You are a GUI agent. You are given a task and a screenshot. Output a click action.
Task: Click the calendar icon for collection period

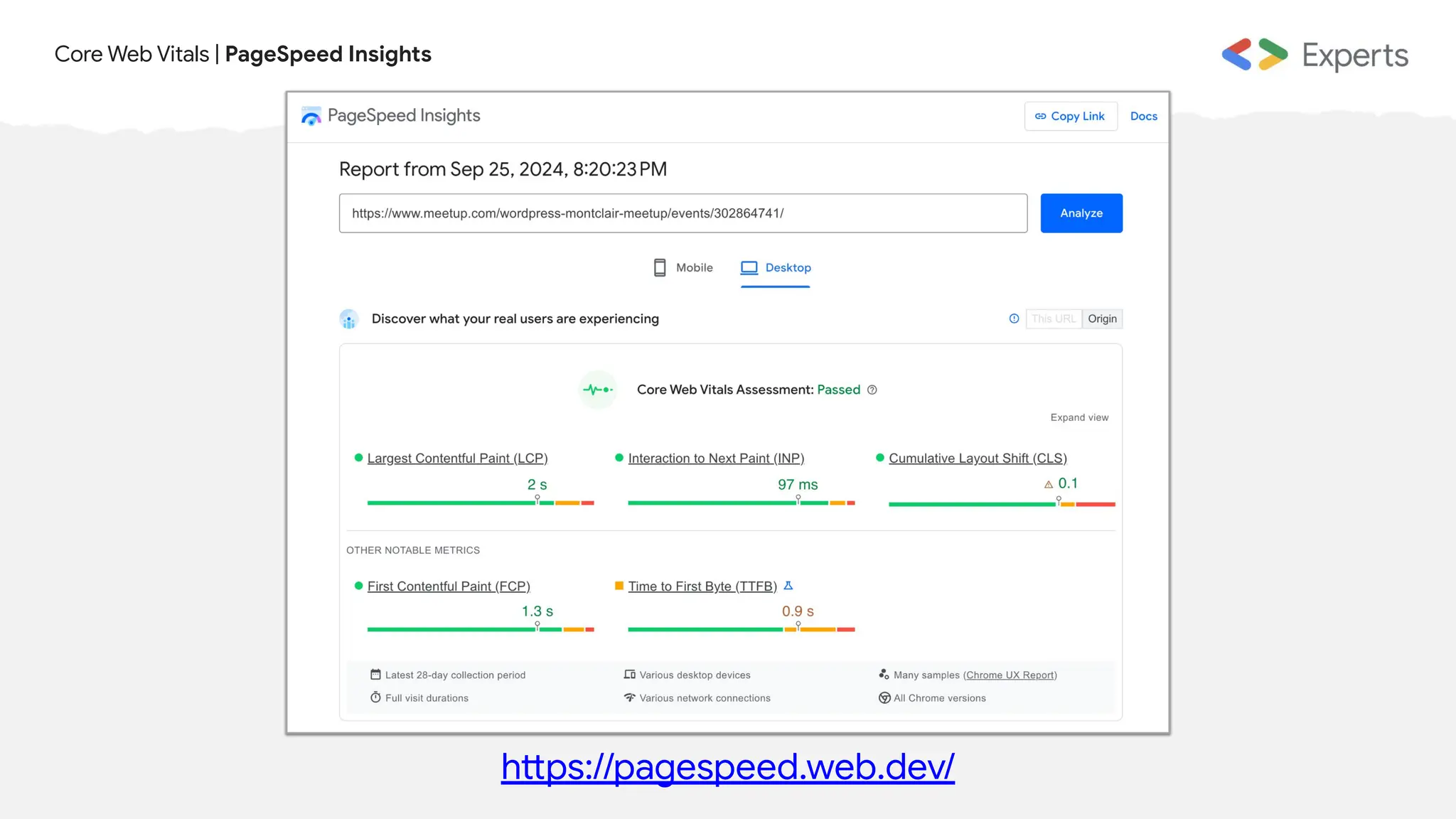click(375, 674)
